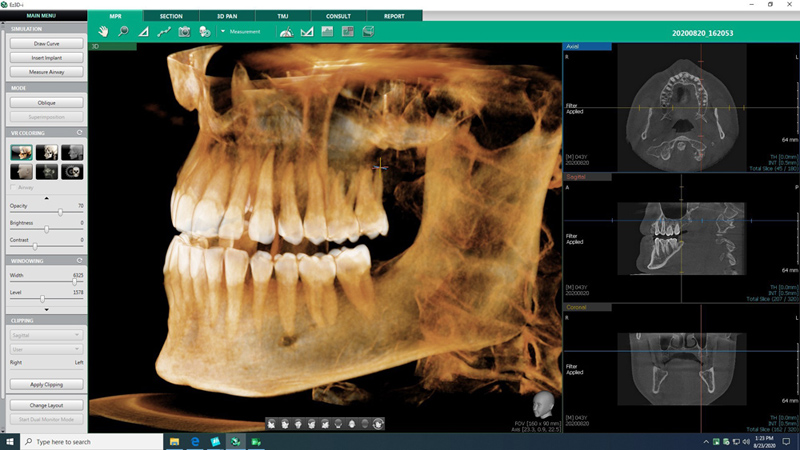
Task: Click the skull settings icon in toolbar
Action: tap(205, 32)
